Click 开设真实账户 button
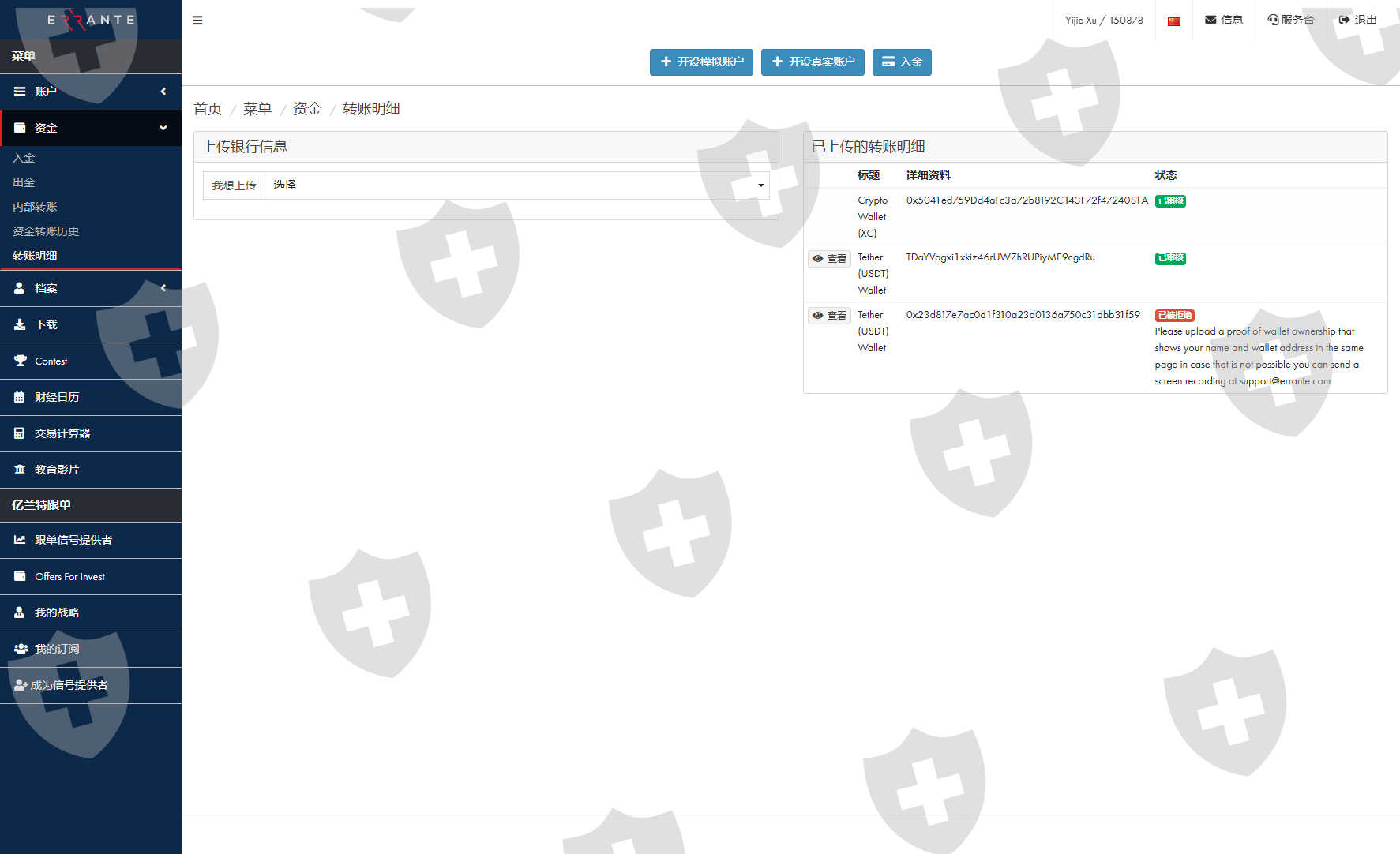 click(x=813, y=62)
